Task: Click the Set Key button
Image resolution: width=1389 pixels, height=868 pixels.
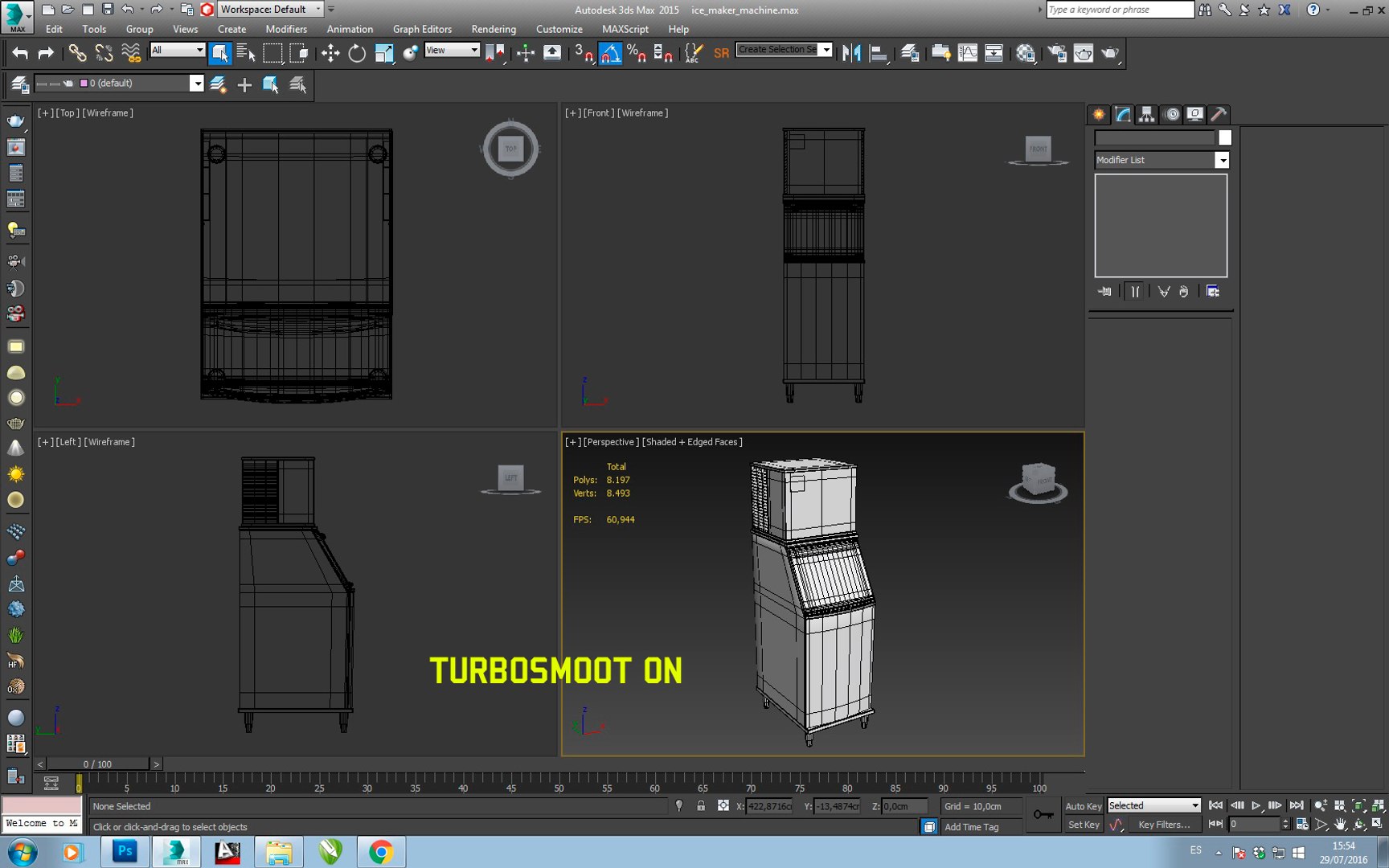Action: coord(1083,825)
